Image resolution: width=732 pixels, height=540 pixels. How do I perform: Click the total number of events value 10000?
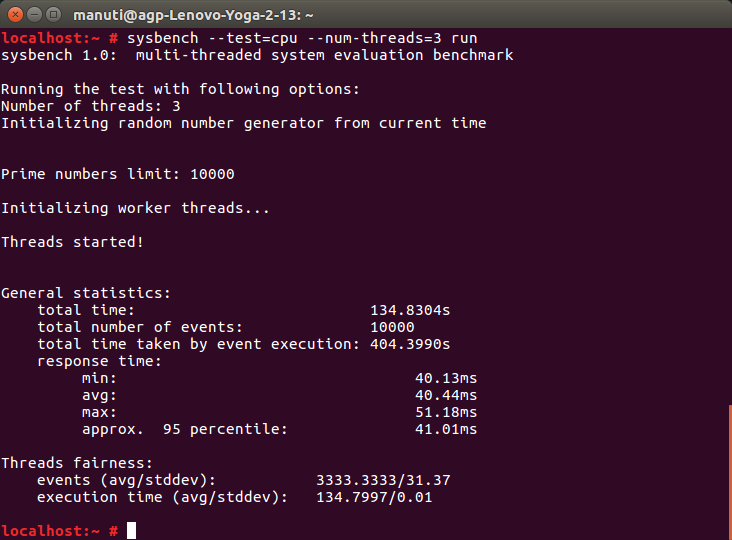(392, 327)
